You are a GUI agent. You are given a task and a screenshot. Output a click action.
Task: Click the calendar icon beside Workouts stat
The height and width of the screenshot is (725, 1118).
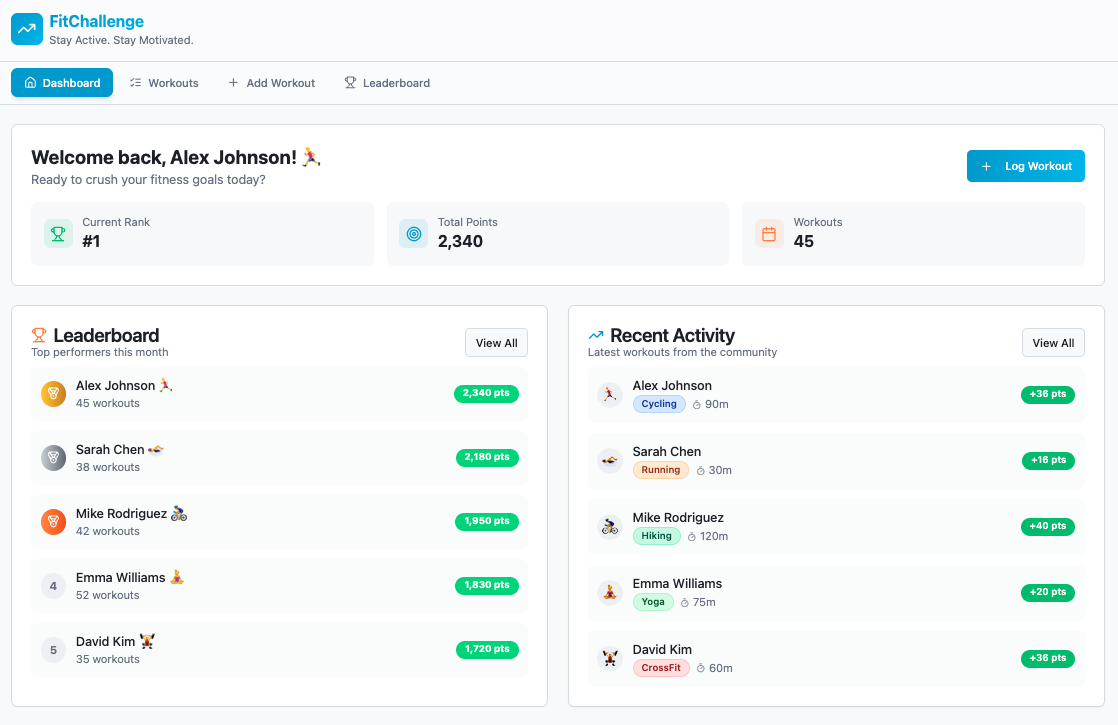click(x=769, y=234)
